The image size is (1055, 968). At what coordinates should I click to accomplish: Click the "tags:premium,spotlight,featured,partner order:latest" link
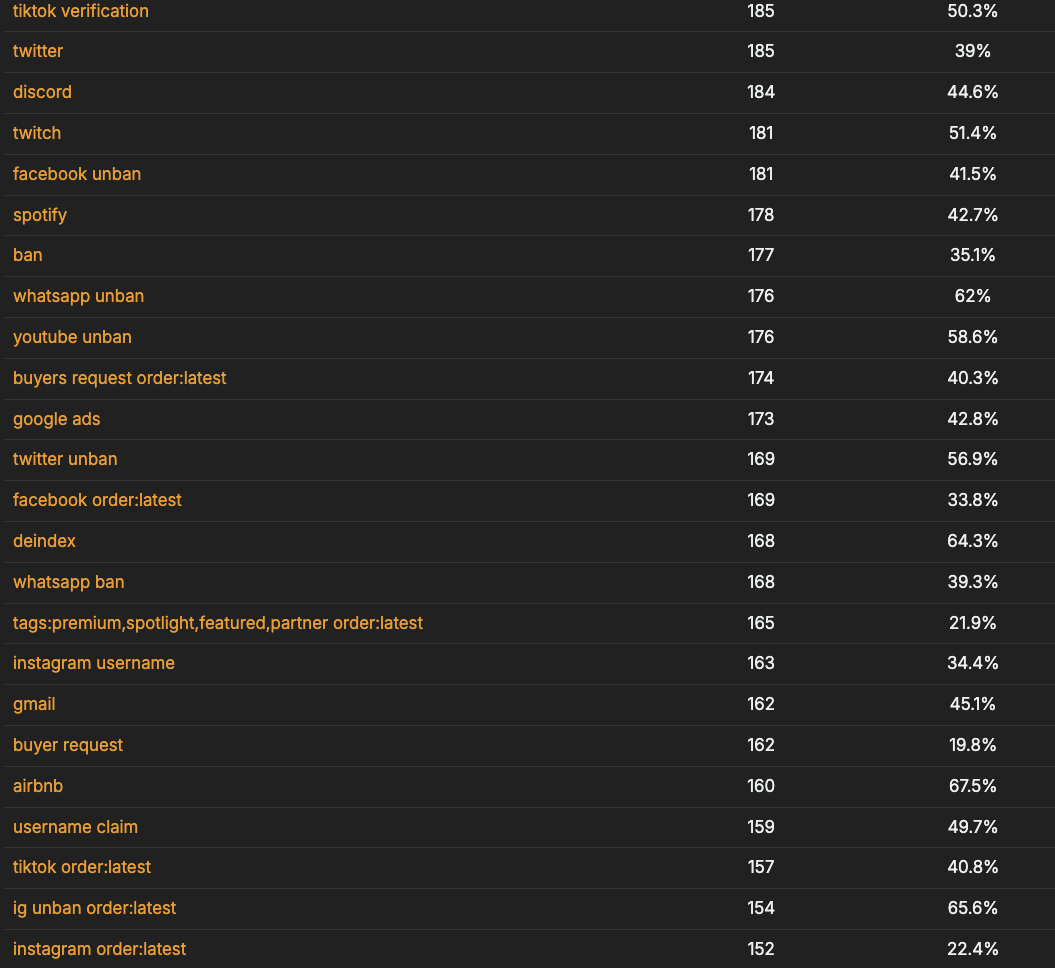click(218, 623)
